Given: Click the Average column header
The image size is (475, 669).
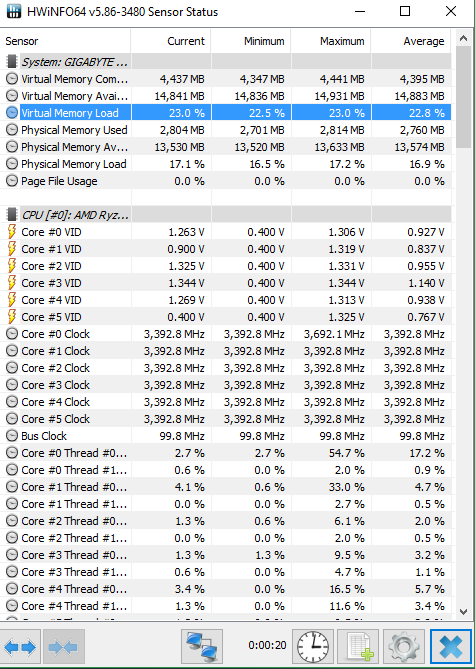Looking at the screenshot, I should [x=411, y=41].
